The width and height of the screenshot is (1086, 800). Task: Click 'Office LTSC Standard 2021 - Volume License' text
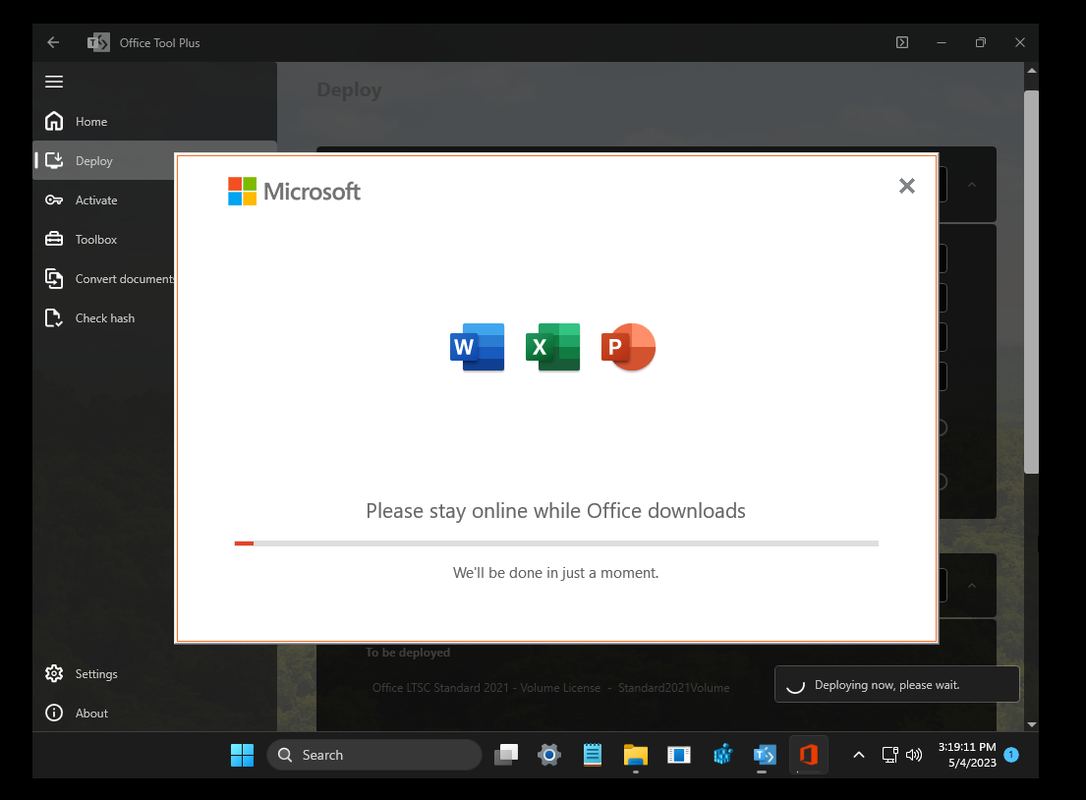pyautogui.click(x=486, y=688)
